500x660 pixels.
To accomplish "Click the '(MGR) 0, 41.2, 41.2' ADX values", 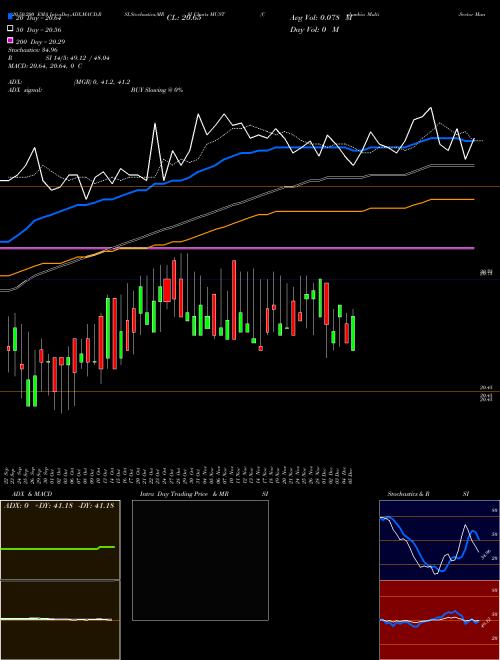I will [x=102, y=82].
